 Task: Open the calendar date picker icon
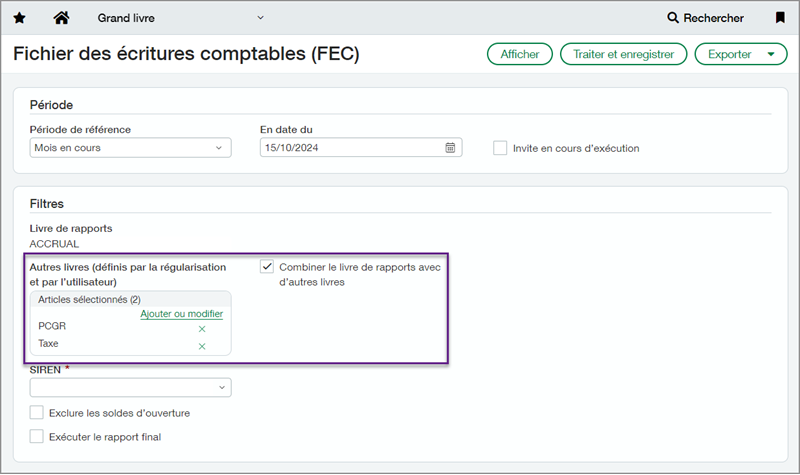450,148
